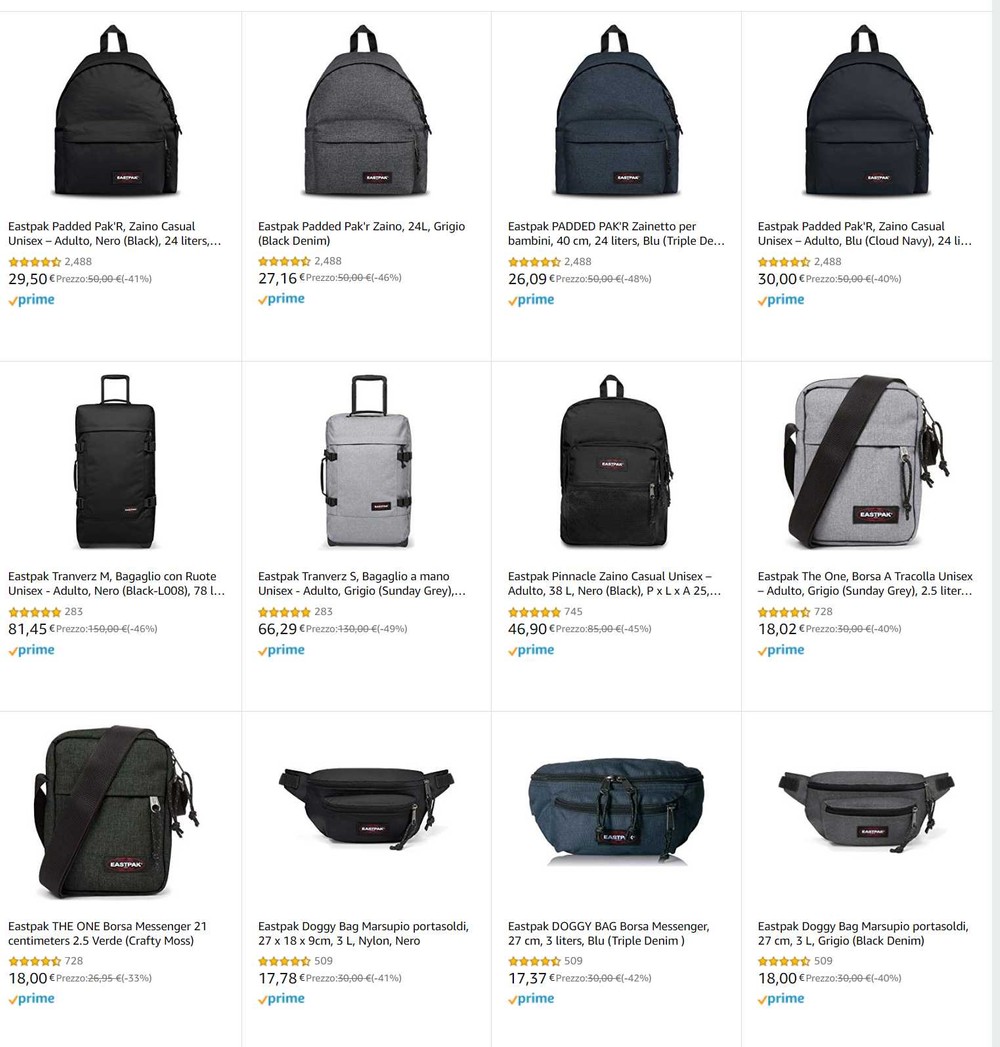
Task: Click the prime logo under the 17,37 € Doggy Bag
Action: point(531,1000)
